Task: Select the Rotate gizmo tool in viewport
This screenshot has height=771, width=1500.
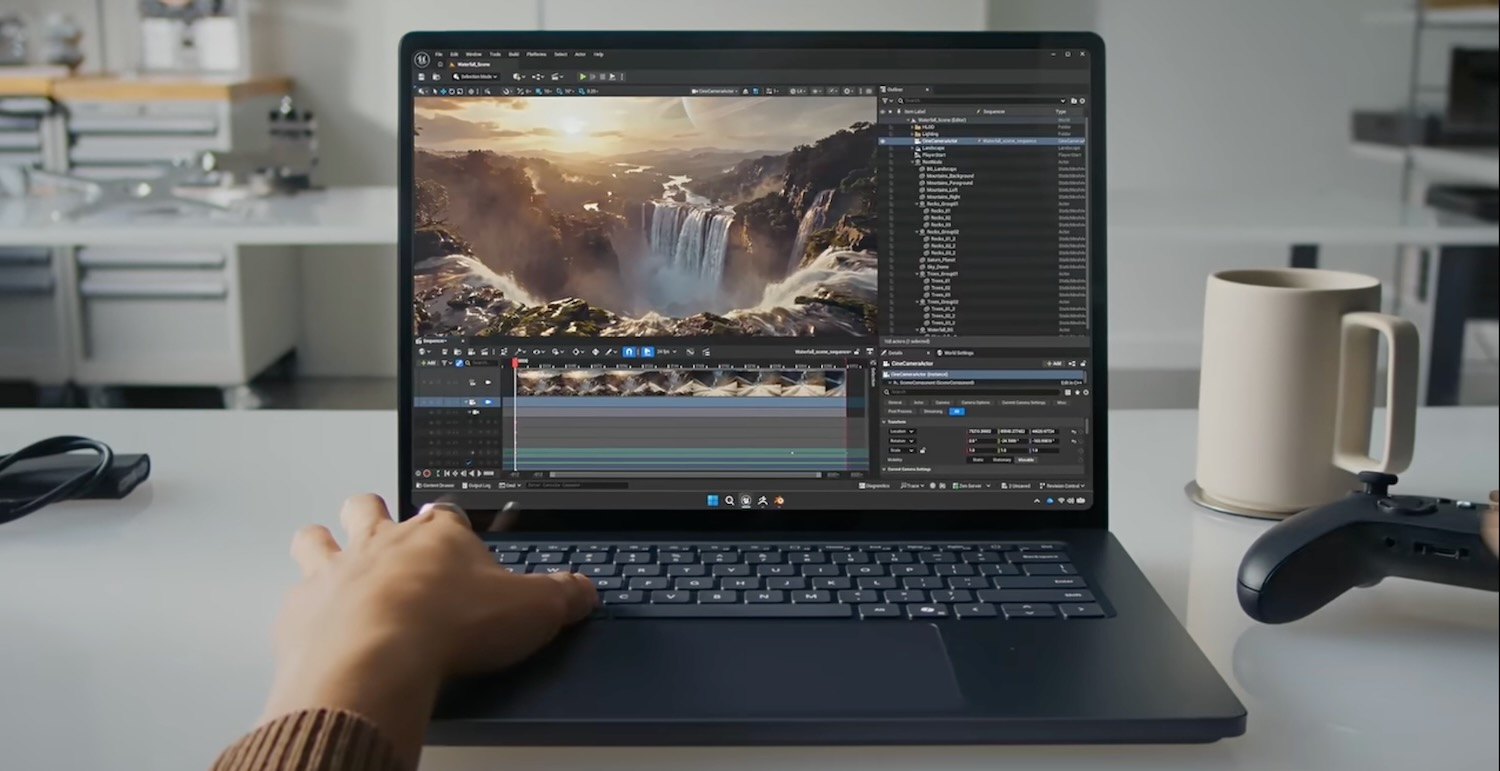Action: pyautogui.click(x=452, y=91)
